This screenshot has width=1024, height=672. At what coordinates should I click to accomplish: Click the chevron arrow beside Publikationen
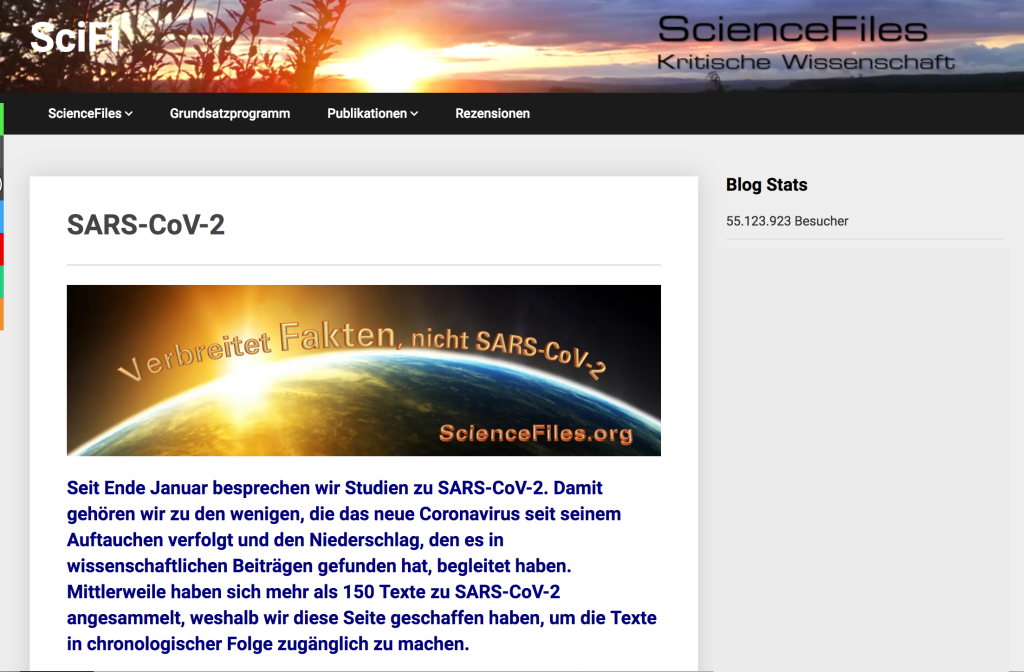coord(414,114)
